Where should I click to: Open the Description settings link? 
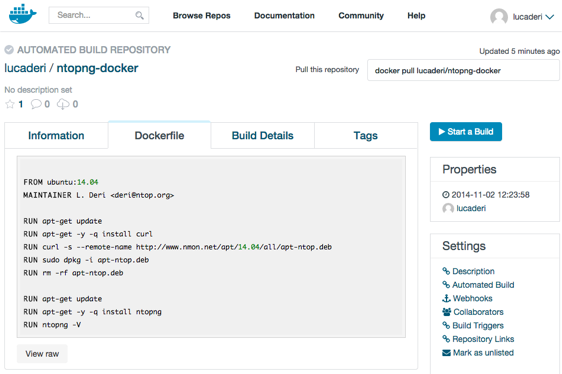[473, 271]
